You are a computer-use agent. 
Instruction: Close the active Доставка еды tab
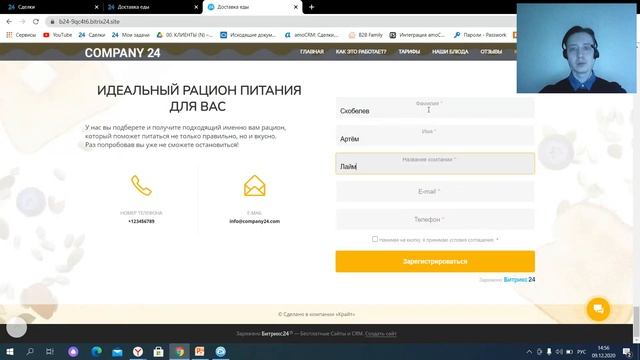(x=296, y=7)
